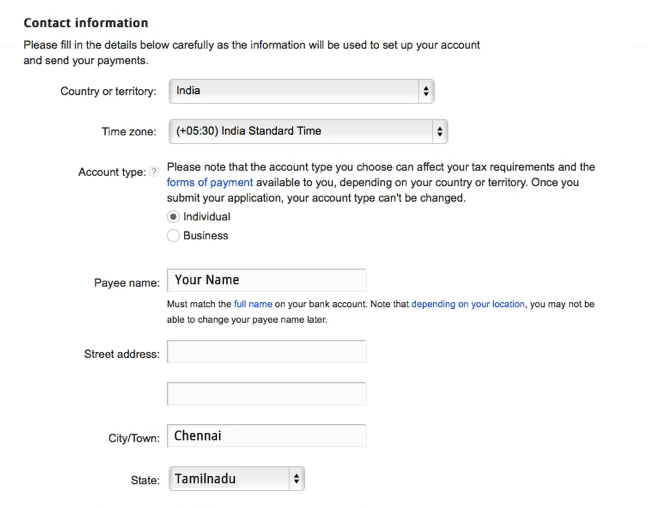Image resolution: width=648 pixels, height=508 pixels.
Task: Focus the City/Town field containing Chennai
Action: coord(266,436)
